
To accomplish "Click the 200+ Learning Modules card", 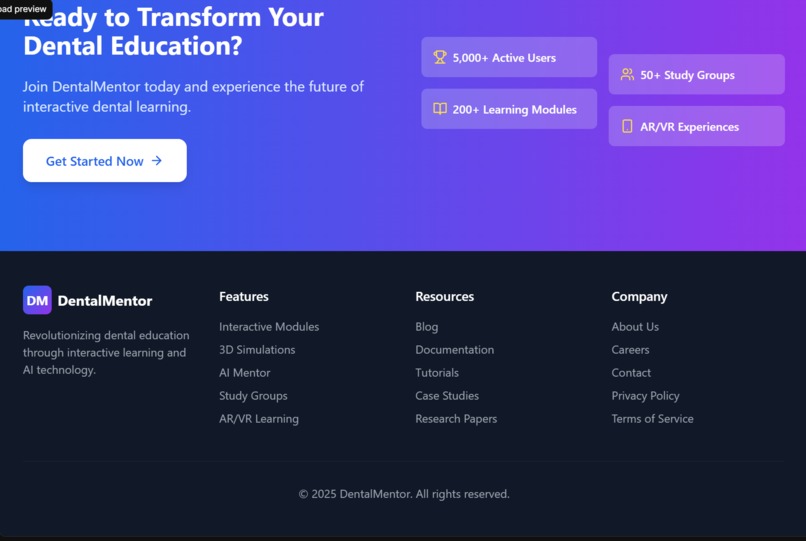I will tap(509, 109).
